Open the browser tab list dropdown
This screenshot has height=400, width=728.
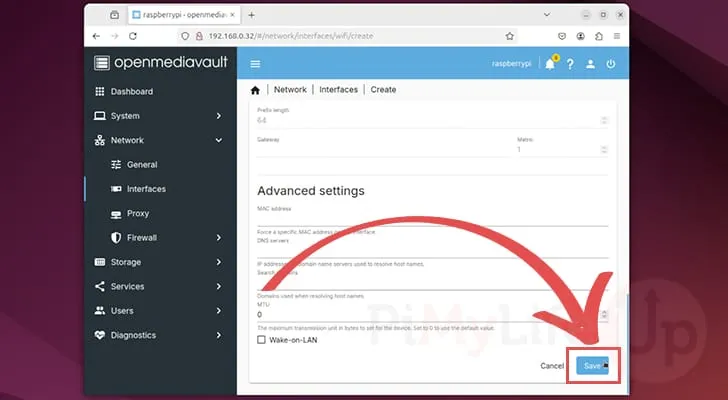click(547, 15)
